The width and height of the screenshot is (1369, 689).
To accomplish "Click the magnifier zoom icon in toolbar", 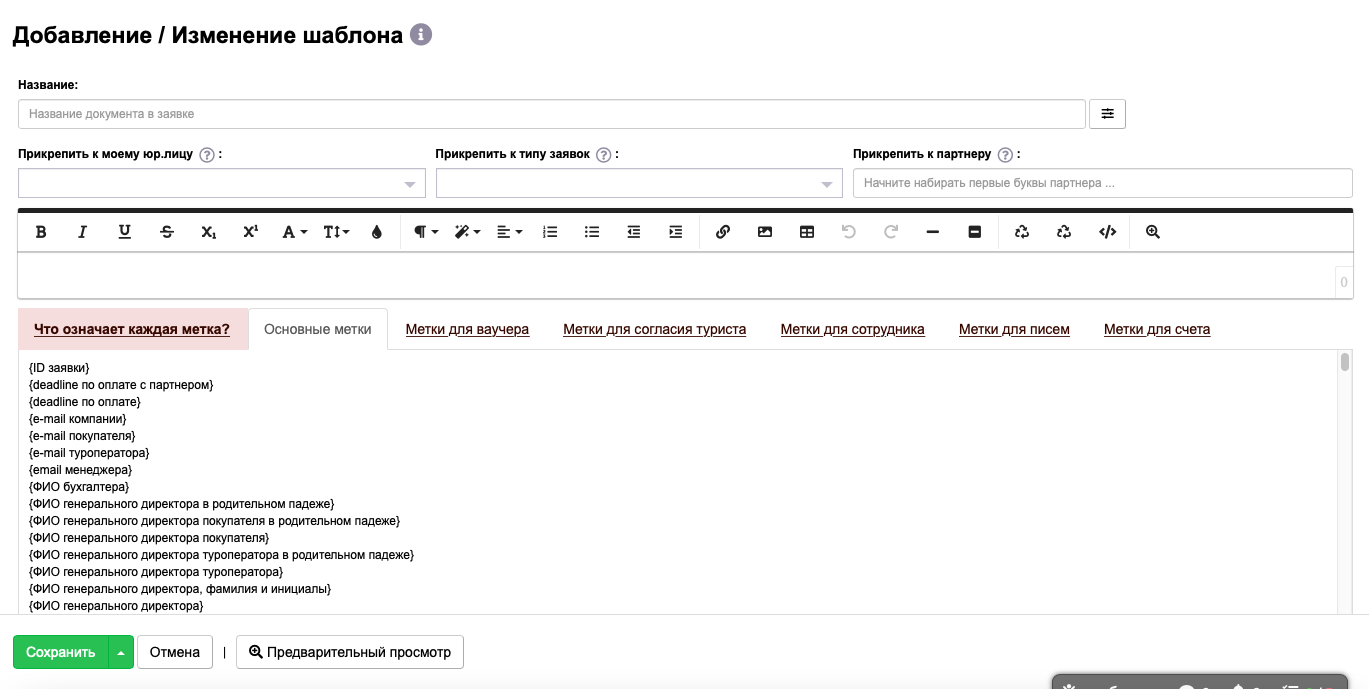I will (x=1153, y=232).
